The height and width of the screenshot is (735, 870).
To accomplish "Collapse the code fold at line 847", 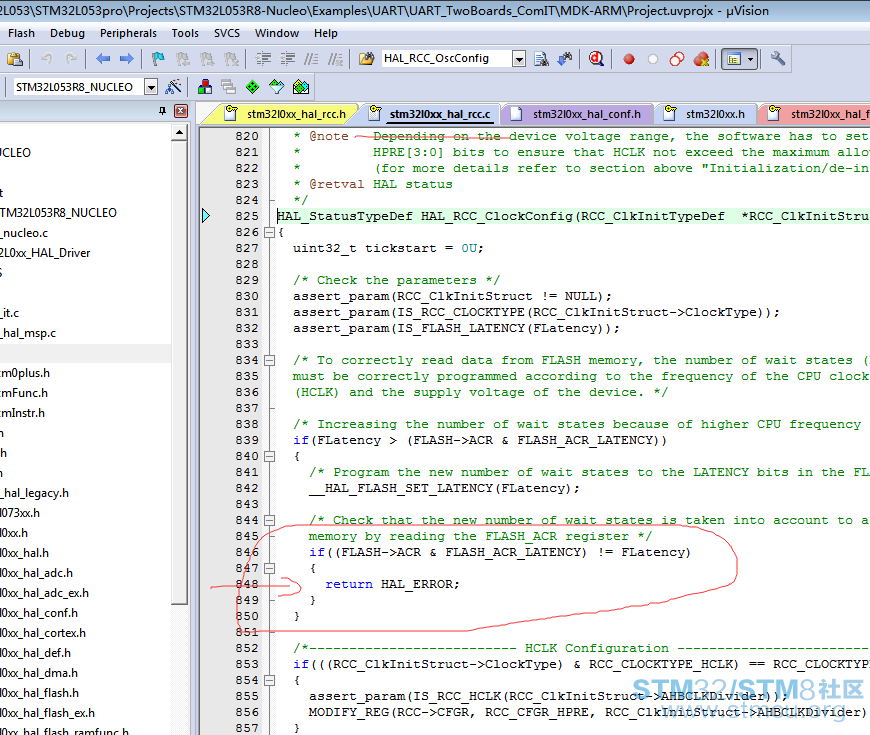I will 270,569.
